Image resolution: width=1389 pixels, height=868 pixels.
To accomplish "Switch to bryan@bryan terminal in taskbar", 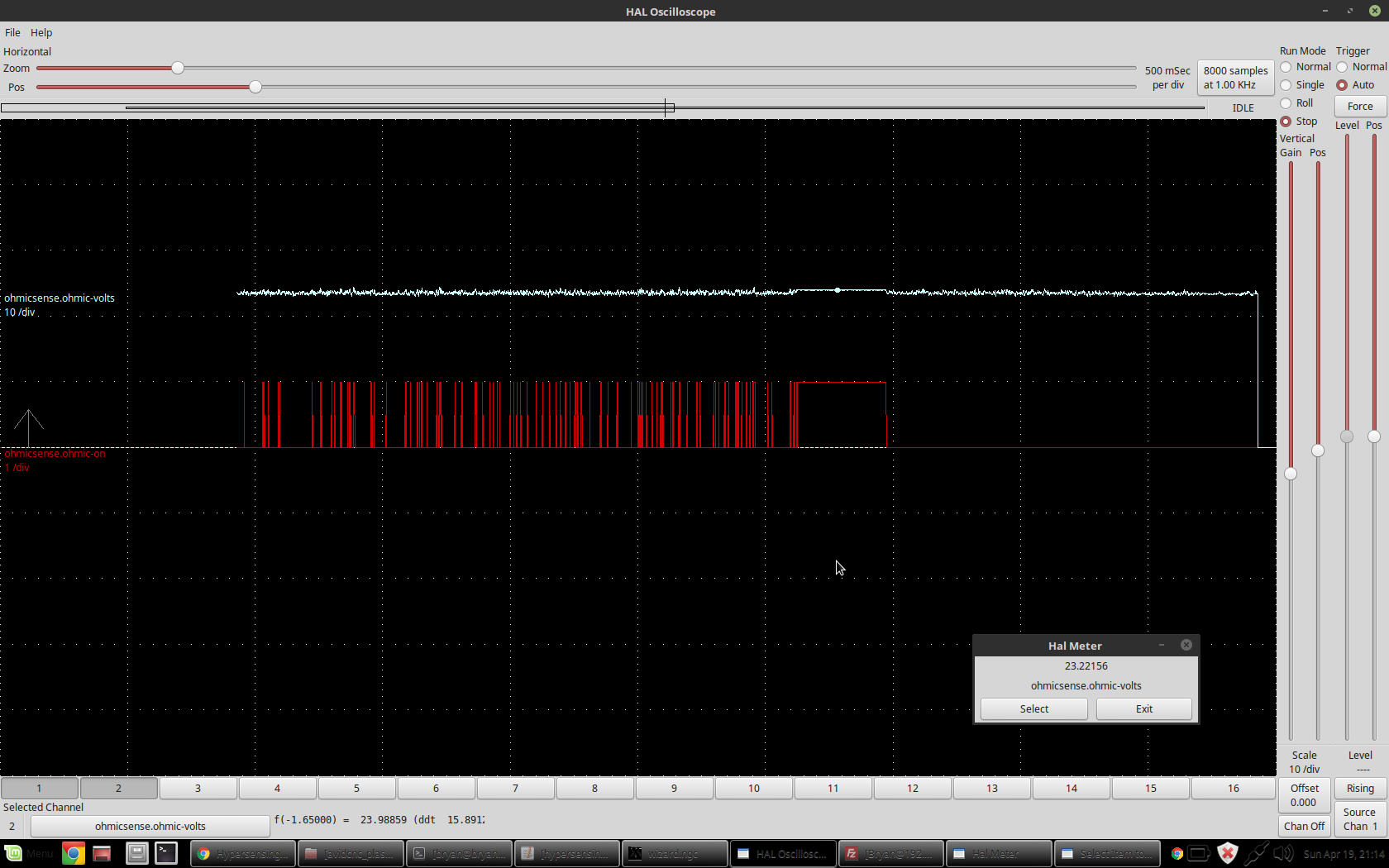I will [x=459, y=854].
